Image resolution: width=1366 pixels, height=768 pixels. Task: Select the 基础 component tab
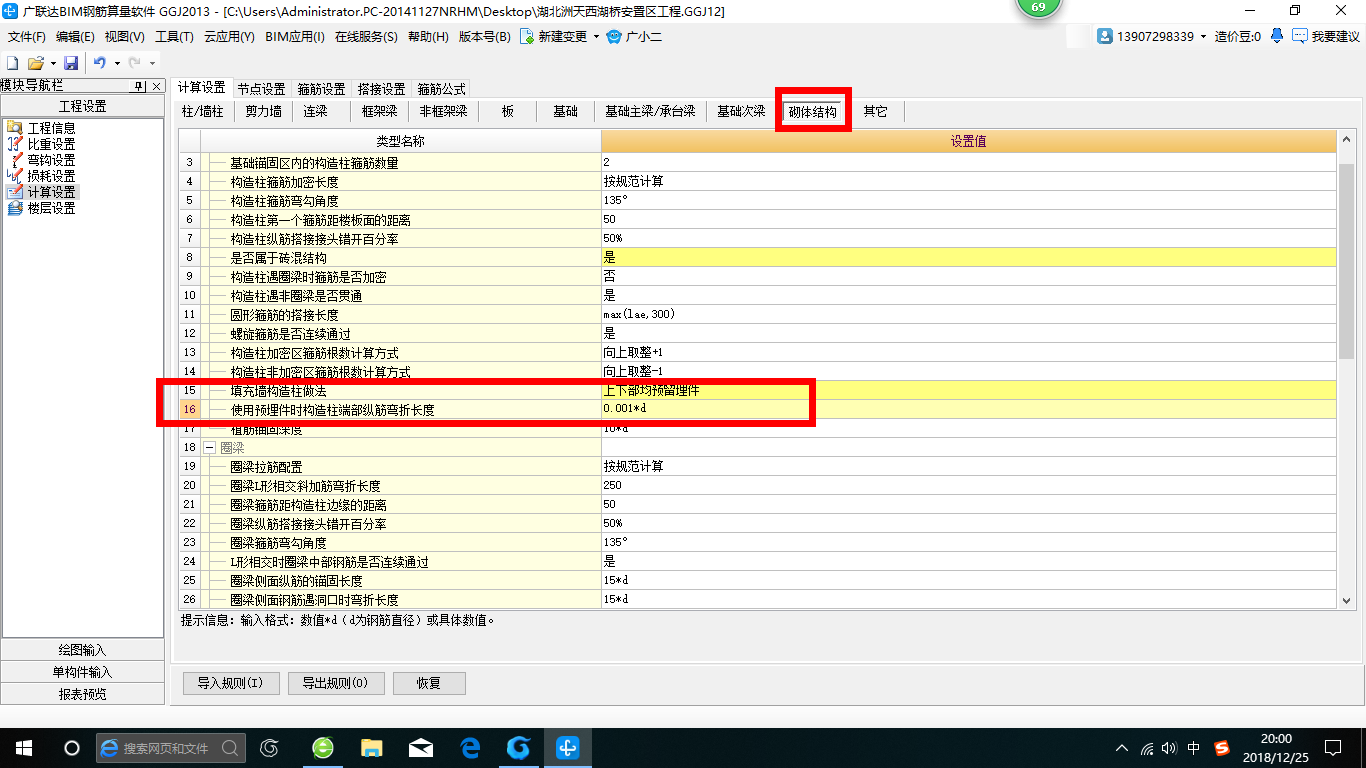click(565, 111)
